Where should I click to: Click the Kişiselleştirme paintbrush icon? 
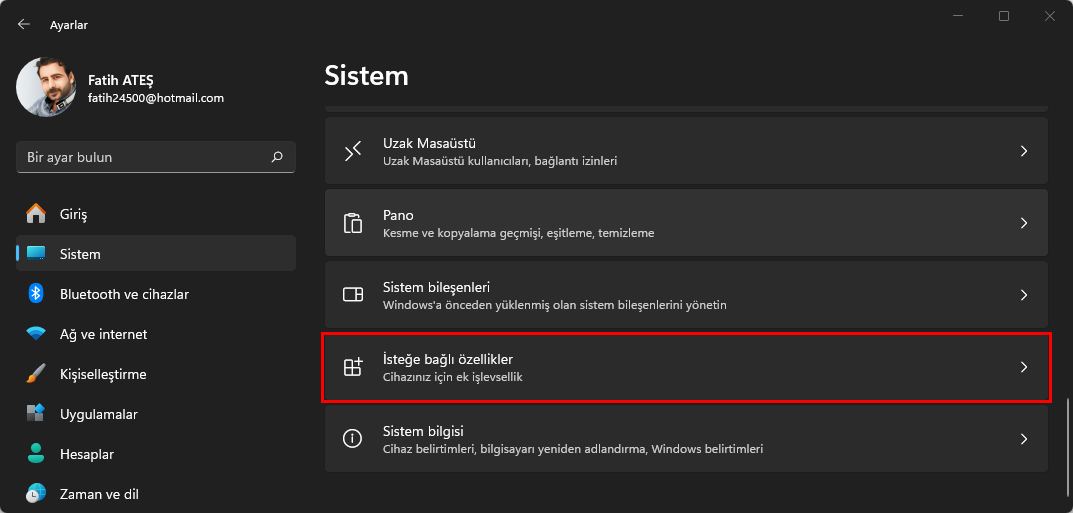coord(36,374)
